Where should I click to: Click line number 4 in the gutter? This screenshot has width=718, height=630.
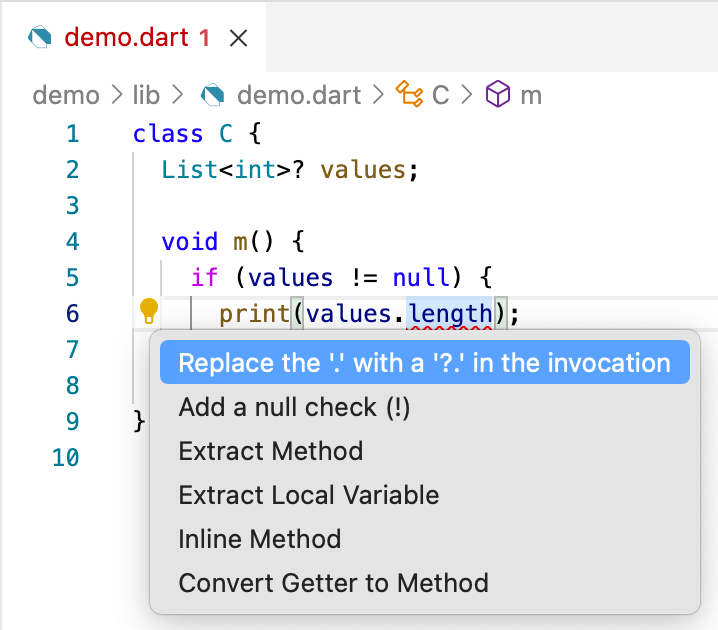[71, 241]
